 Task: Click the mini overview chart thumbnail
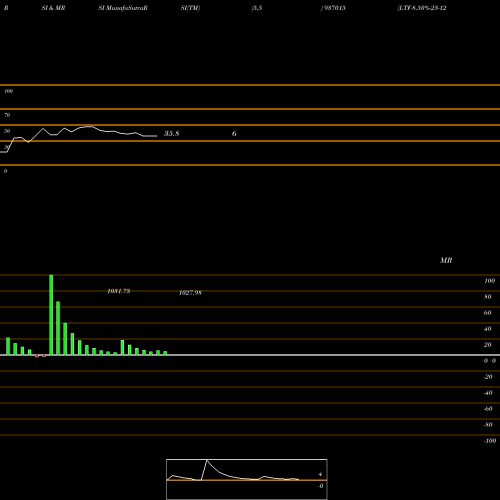pyautogui.click(x=247, y=479)
